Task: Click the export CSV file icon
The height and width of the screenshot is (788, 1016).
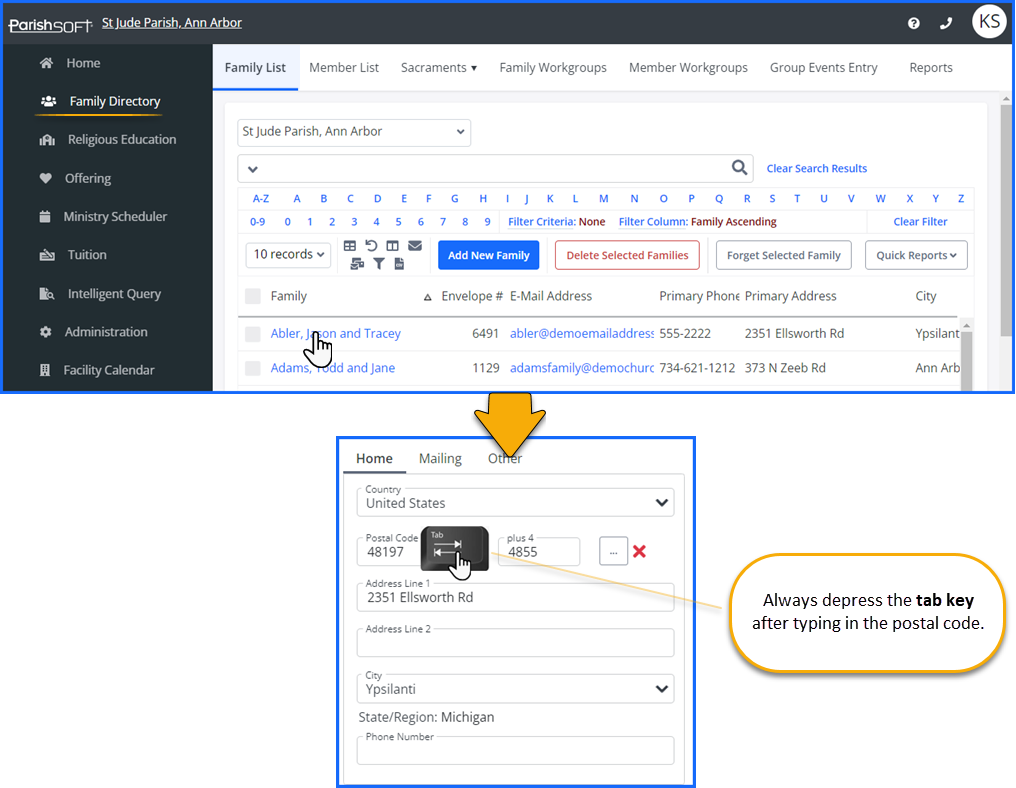Action: point(399,264)
